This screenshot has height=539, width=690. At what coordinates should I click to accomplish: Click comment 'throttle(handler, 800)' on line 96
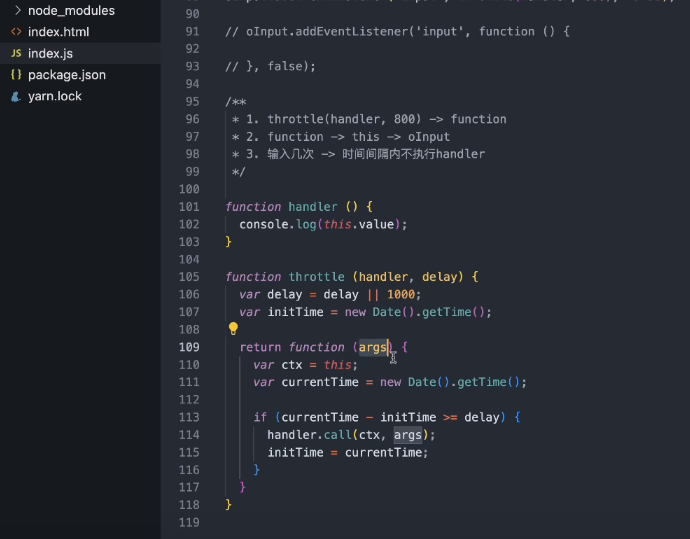click(x=345, y=119)
